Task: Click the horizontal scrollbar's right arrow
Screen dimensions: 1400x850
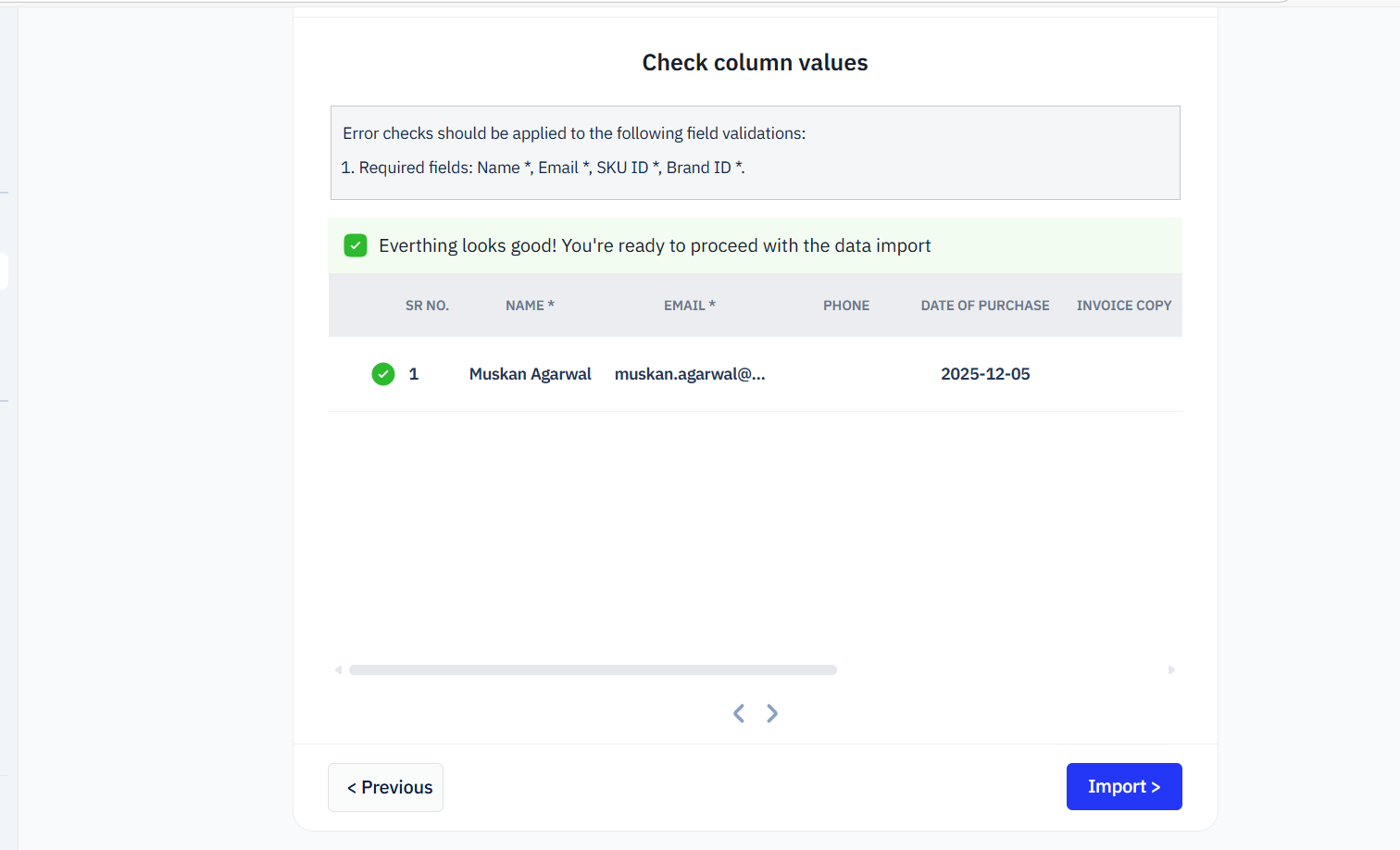Action: [x=1171, y=669]
